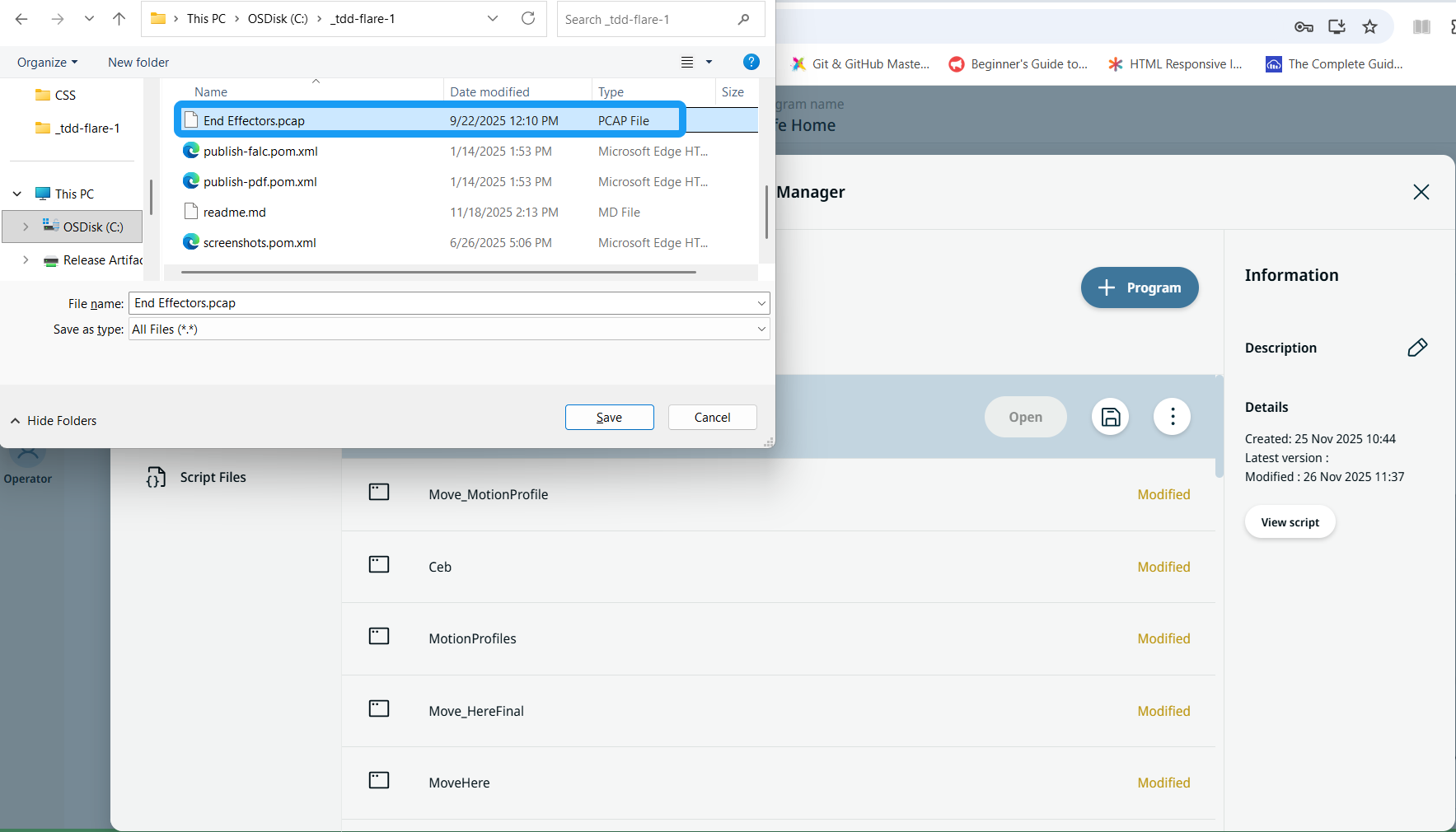
Task: Sort files by Date modified column
Action: tap(489, 92)
